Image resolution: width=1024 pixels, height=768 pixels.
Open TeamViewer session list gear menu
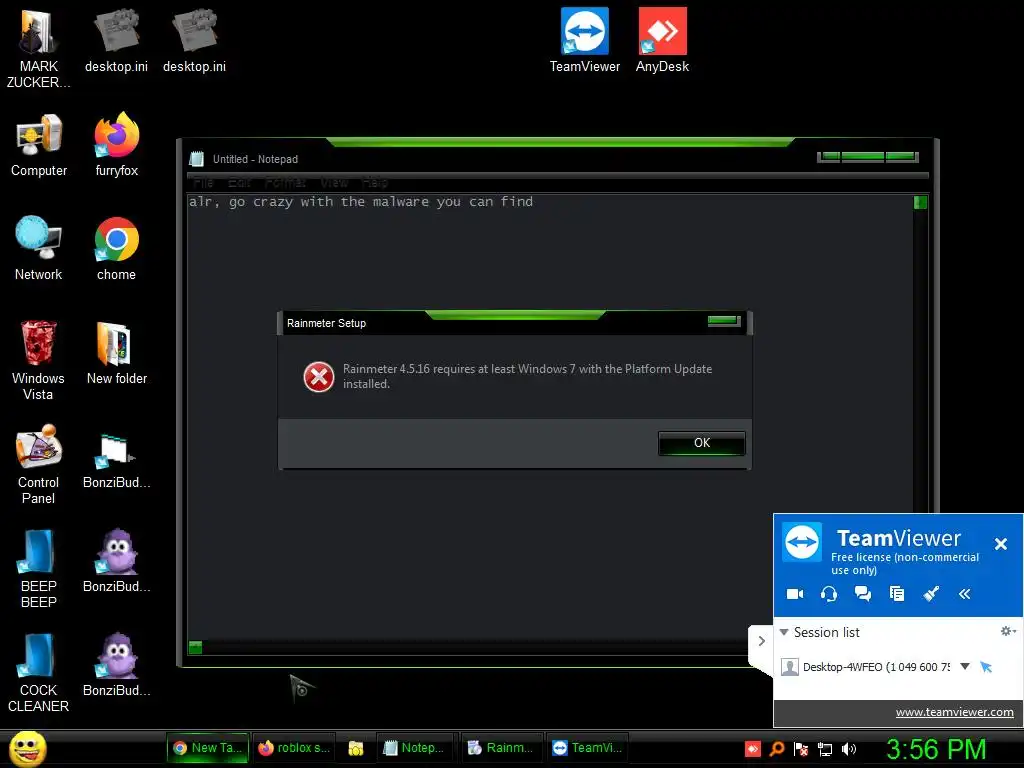tap(1008, 631)
